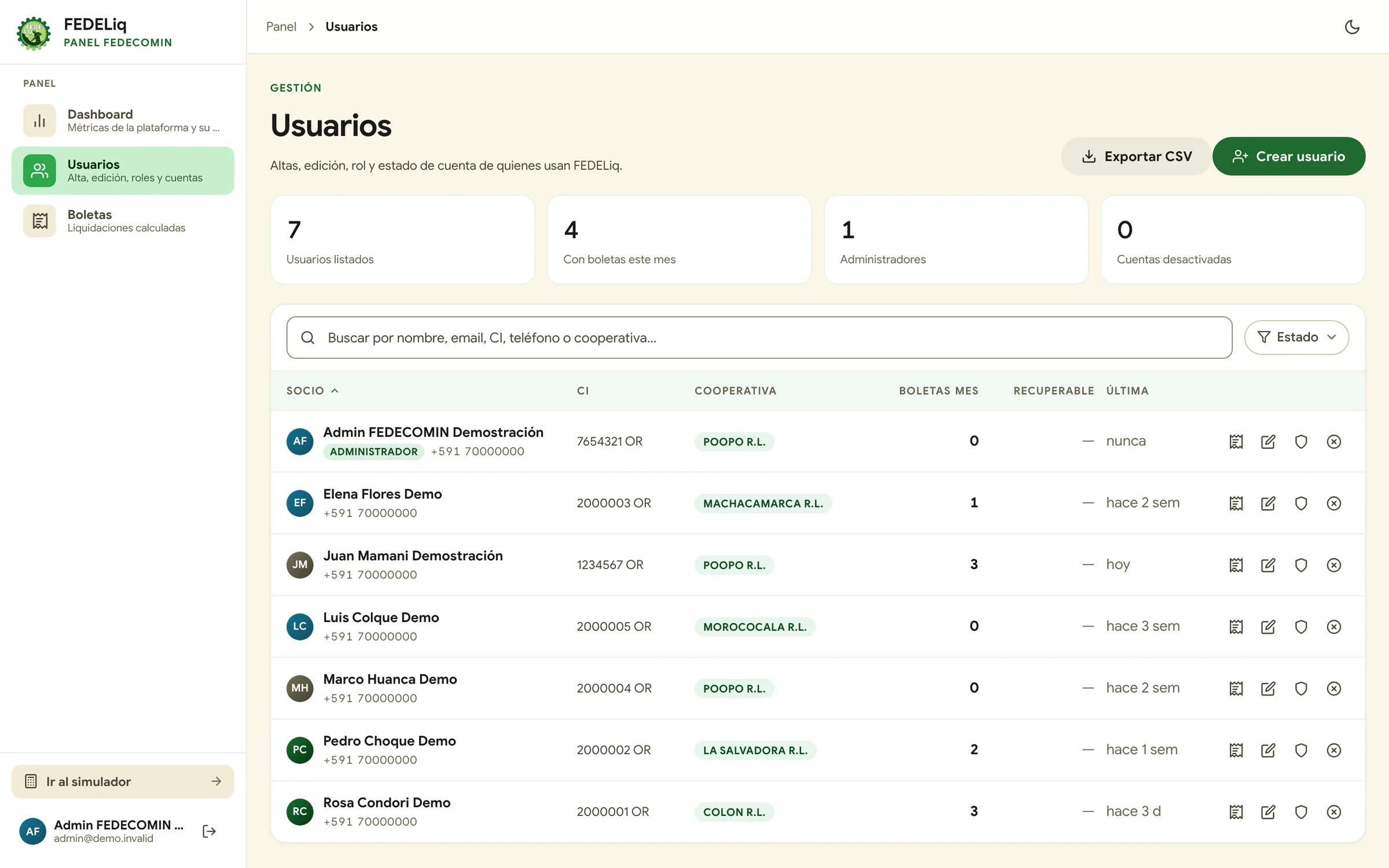This screenshot has width=1389, height=868.
Task: Click the CI column header
Action: tap(583, 391)
